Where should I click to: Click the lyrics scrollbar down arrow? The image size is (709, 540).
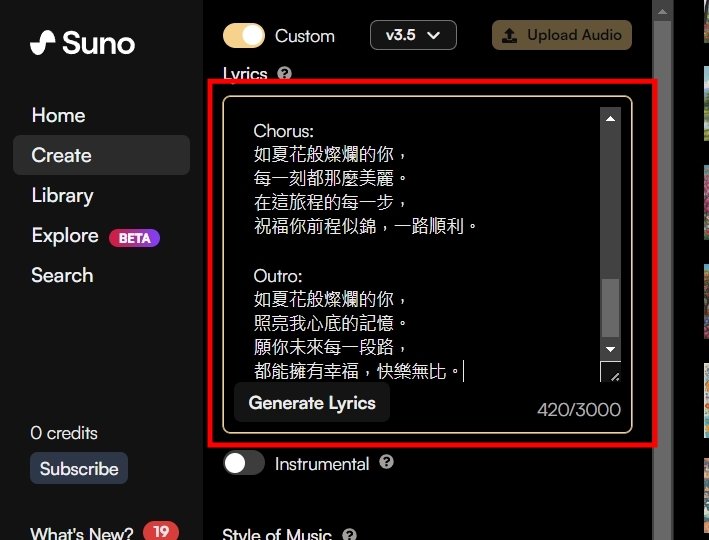point(610,349)
